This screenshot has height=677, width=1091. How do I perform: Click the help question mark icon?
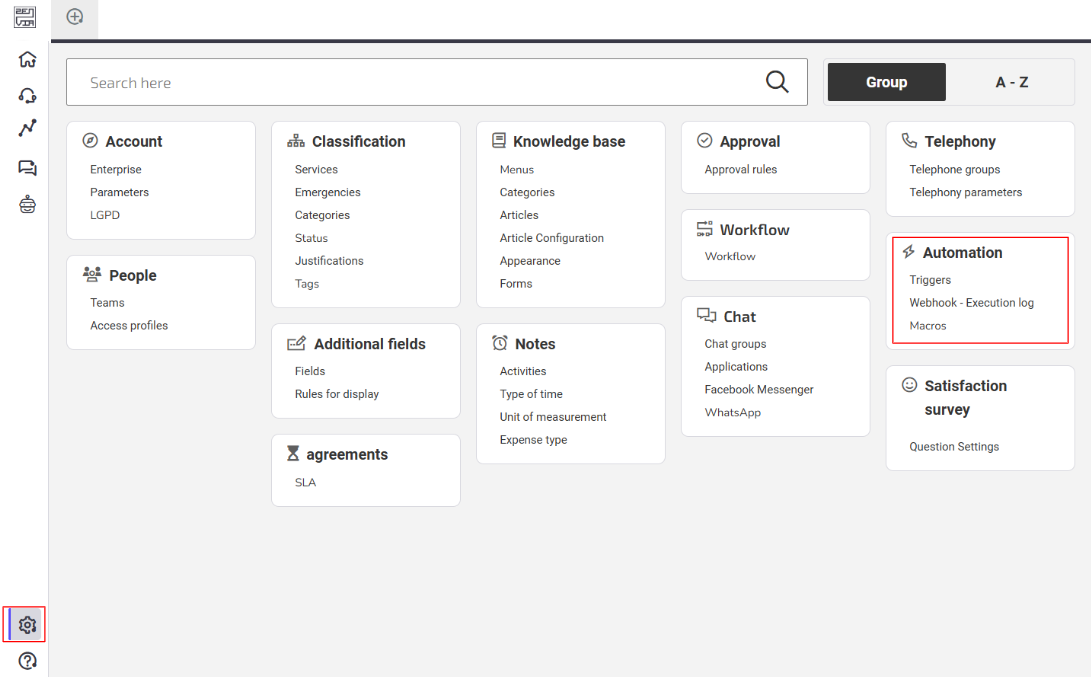click(27, 661)
